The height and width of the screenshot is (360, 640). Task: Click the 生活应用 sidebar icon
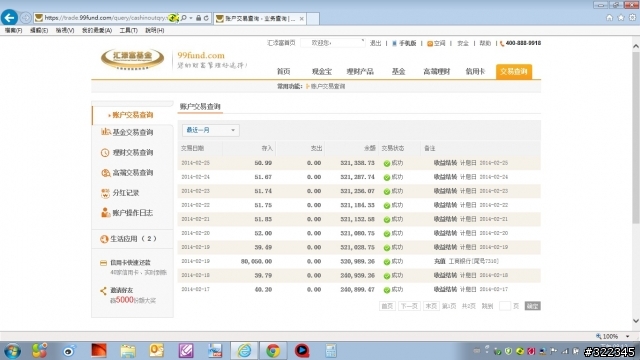click(104, 239)
